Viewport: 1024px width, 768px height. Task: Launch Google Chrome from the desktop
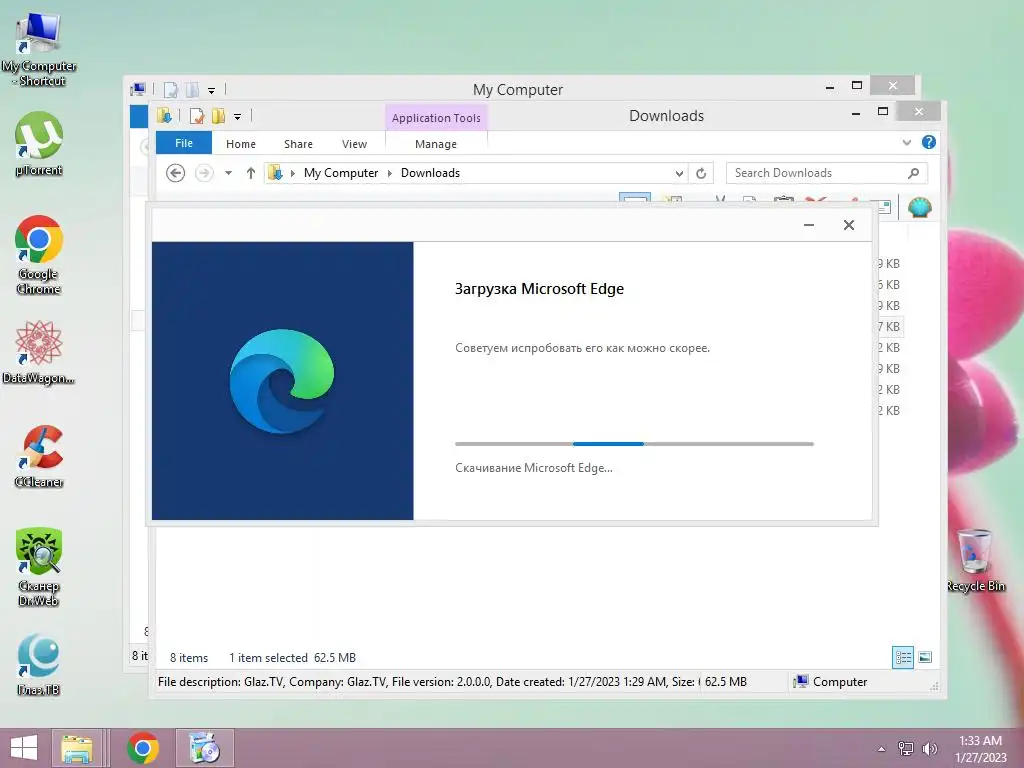39,255
